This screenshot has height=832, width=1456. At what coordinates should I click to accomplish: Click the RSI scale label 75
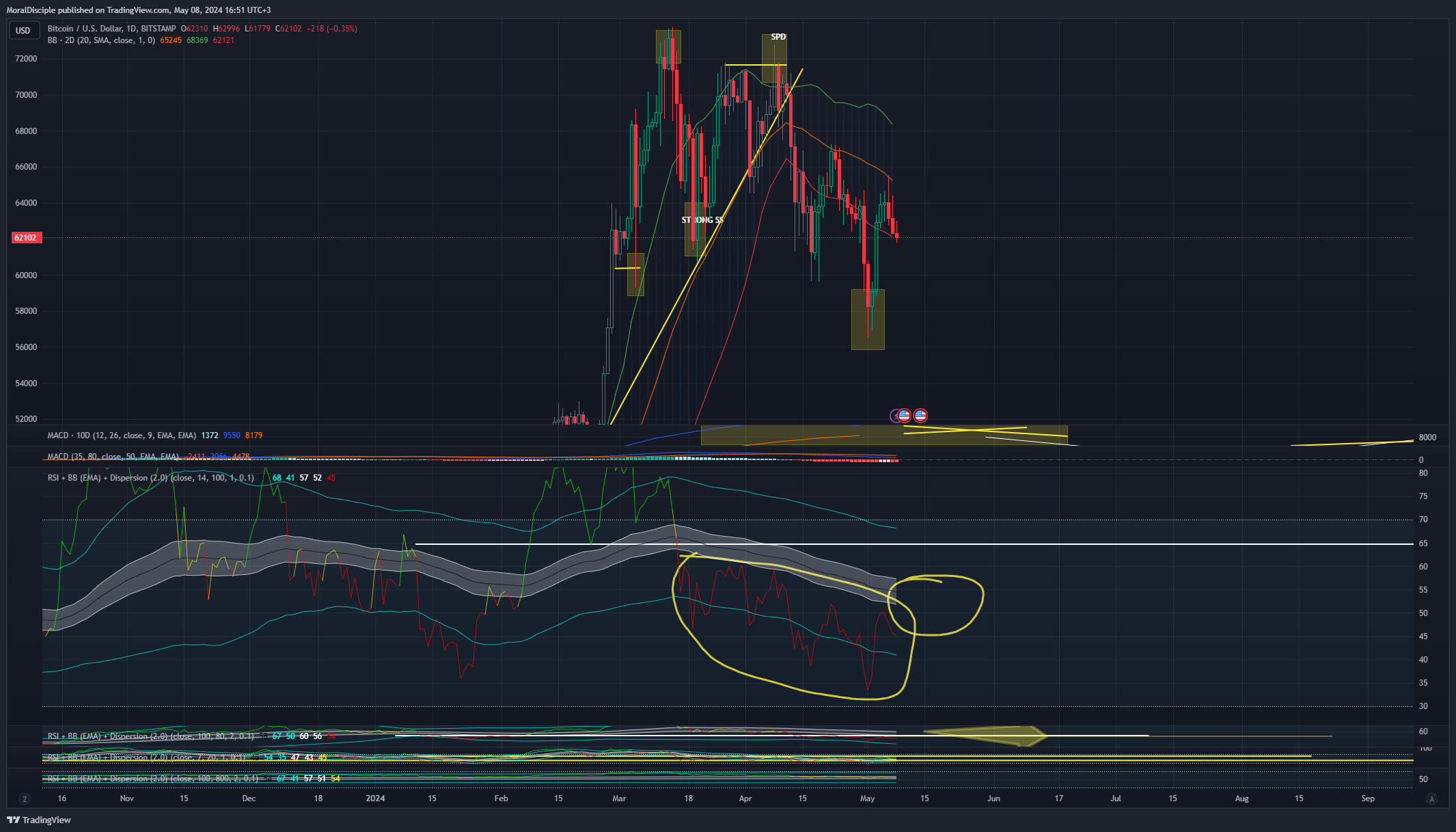pyautogui.click(x=1423, y=496)
